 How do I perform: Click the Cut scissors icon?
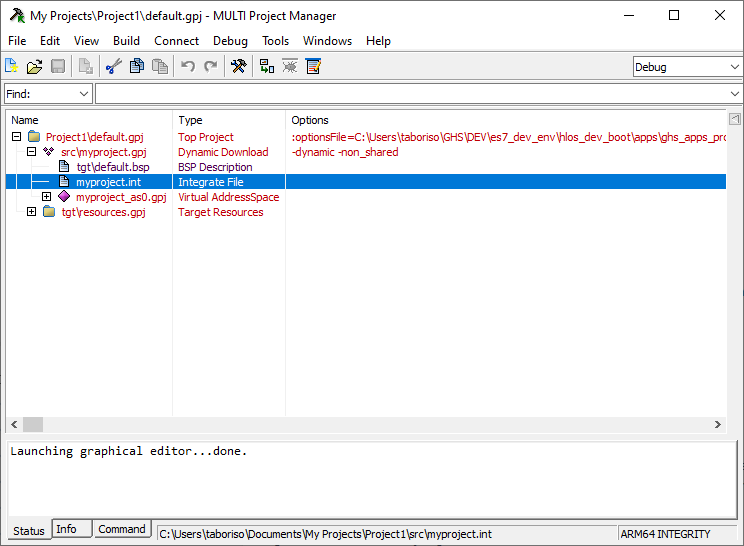point(113,67)
